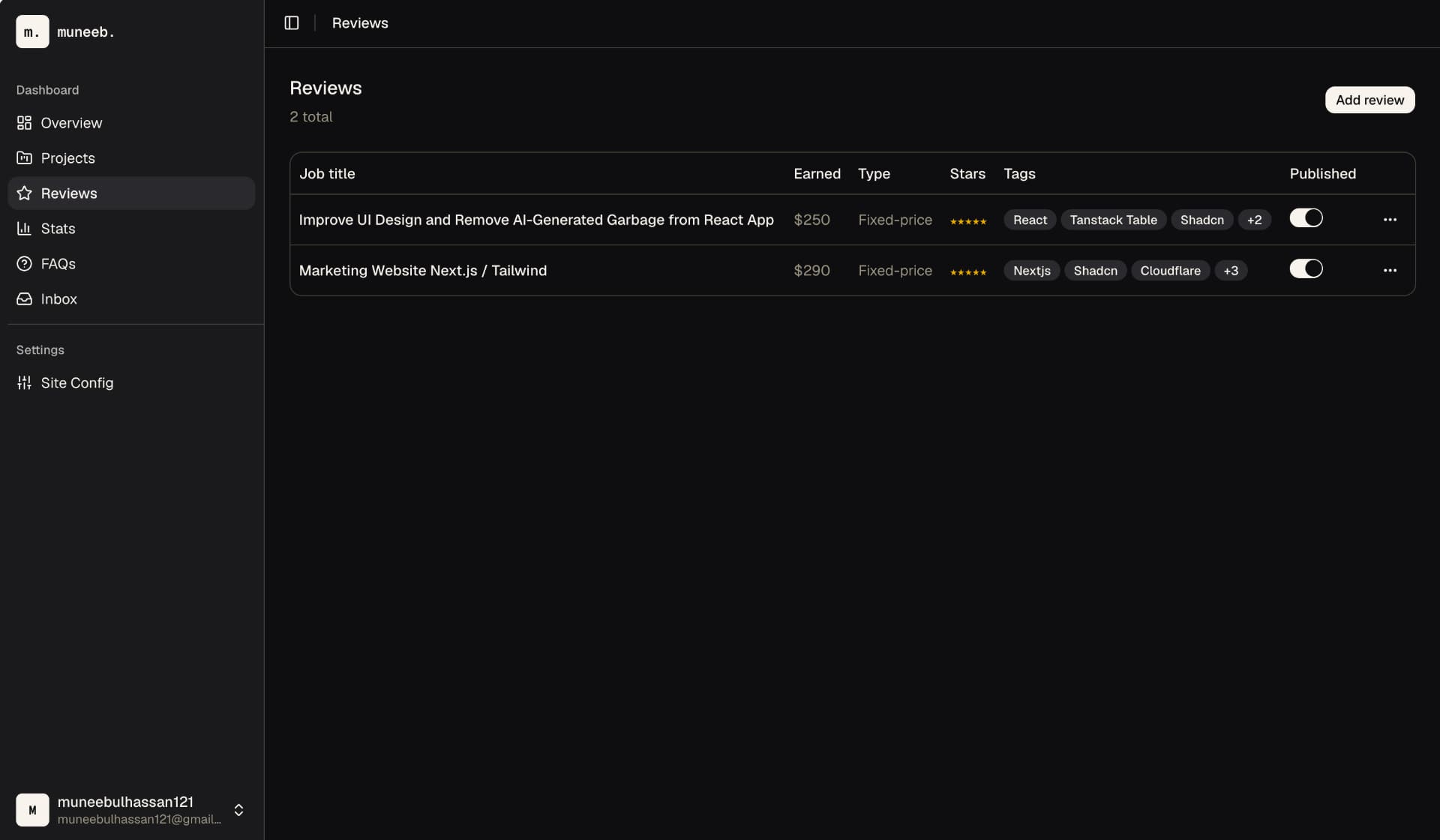Open actions menu for React App review
The image size is (1440, 840).
[1390, 220]
